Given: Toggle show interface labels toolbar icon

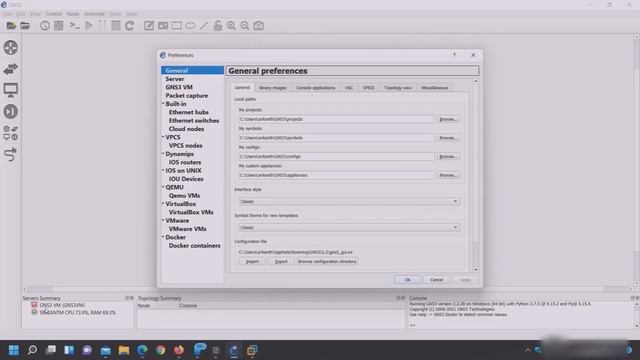Looking at the screenshot, I should pyautogui.click(x=59, y=26).
